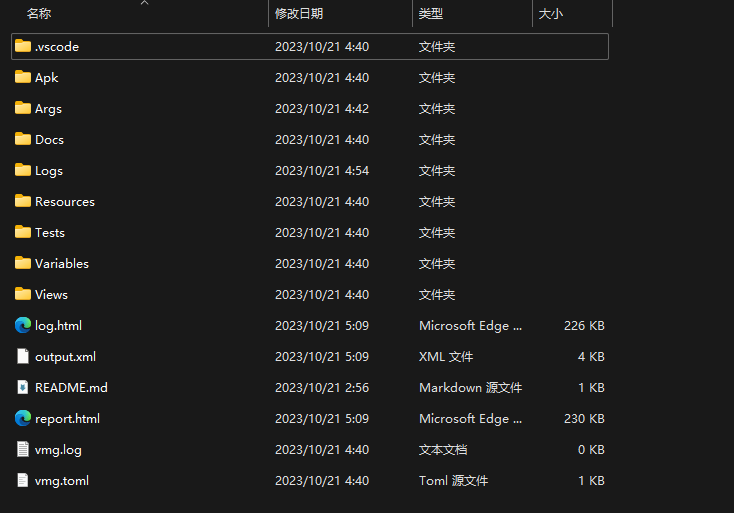The height and width of the screenshot is (513, 734).
Task: Click the Edge icon for log.html
Action: pos(22,325)
